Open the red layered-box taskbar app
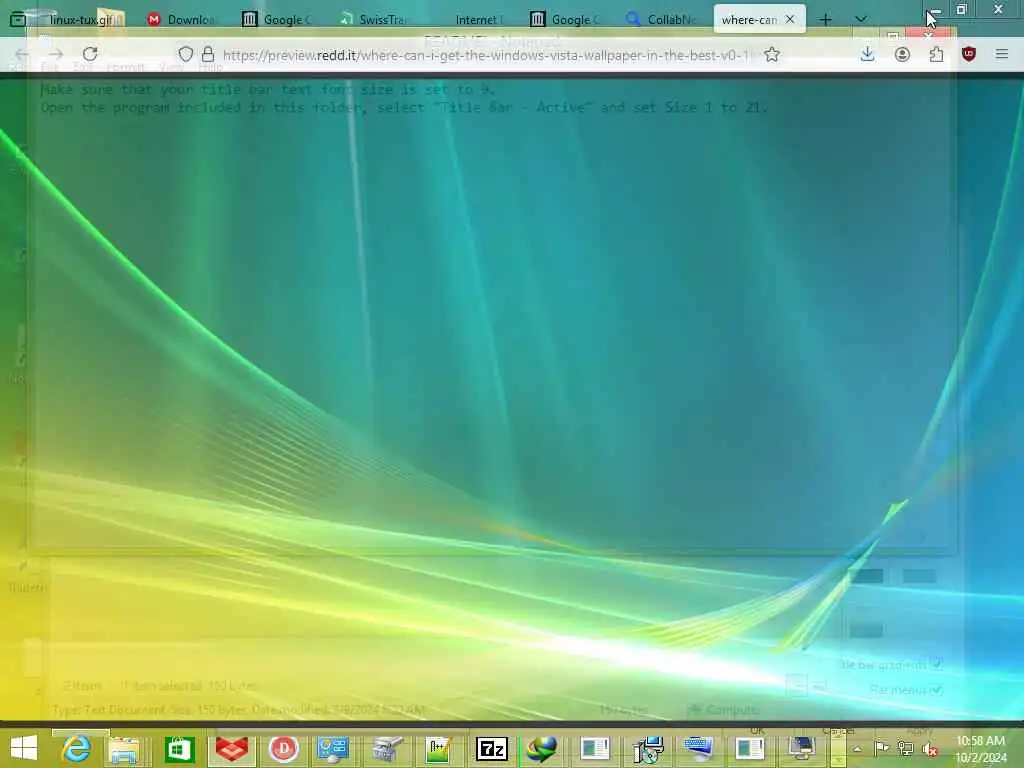This screenshot has height=768, width=1024. [x=231, y=748]
